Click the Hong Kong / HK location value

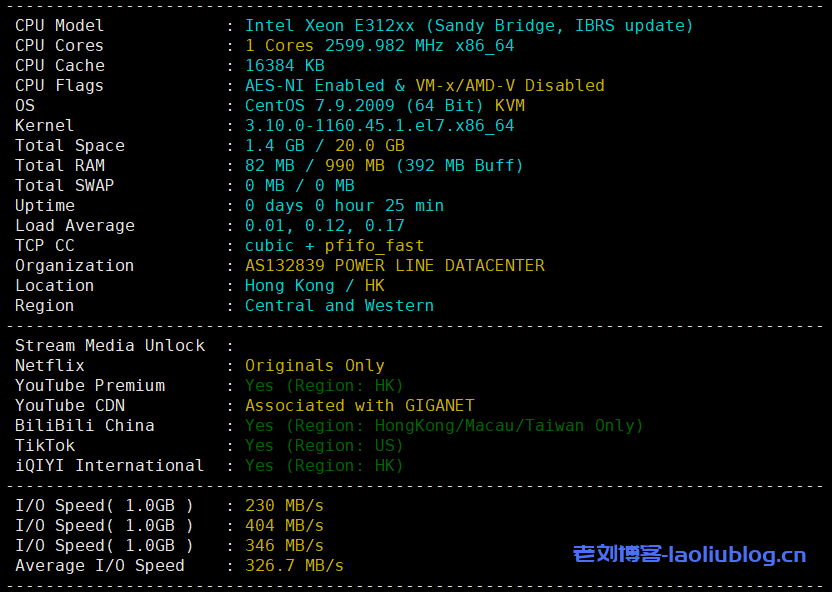pyautogui.click(x=314, y=286)
